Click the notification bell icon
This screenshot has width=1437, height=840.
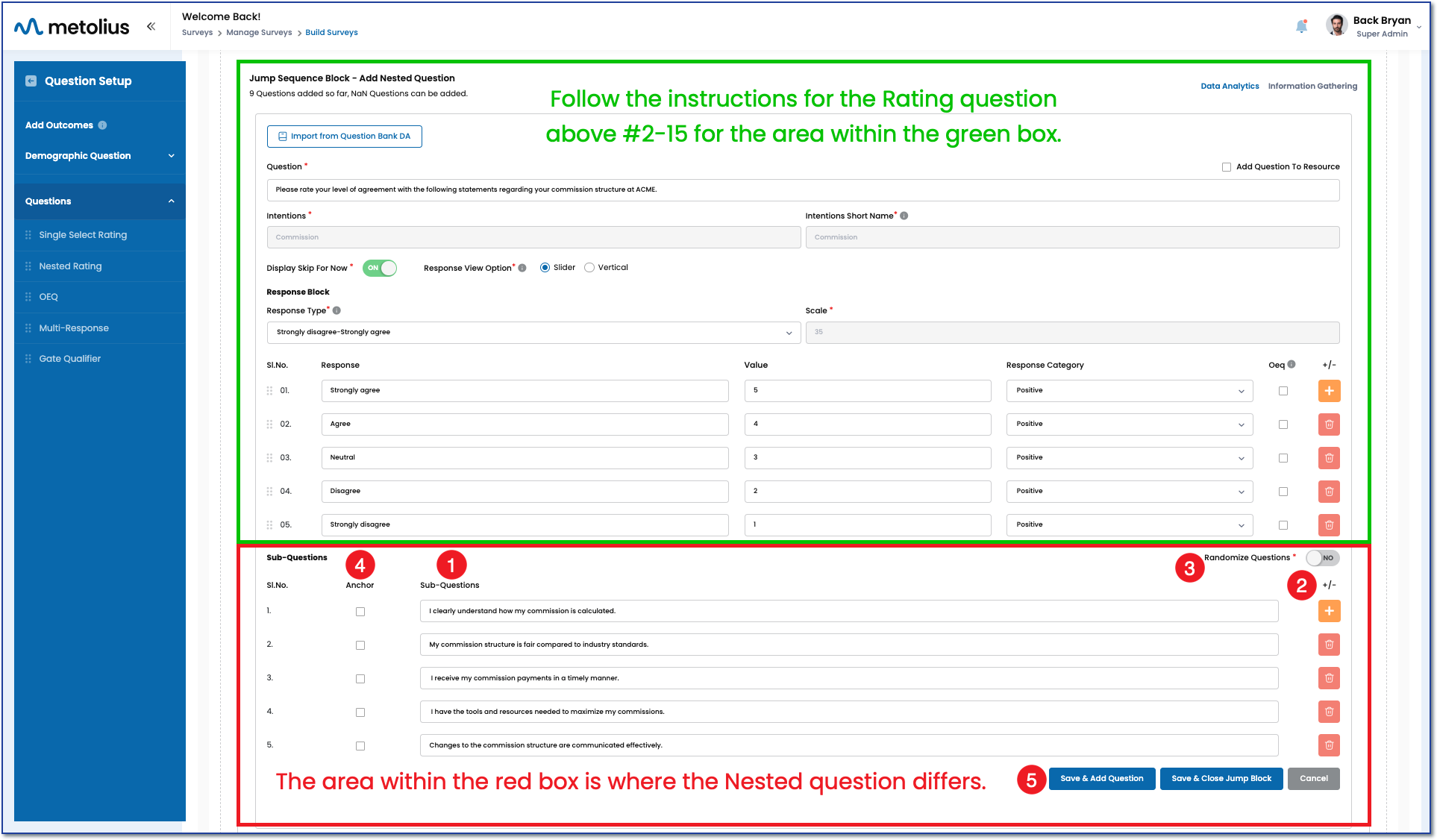point(1301,27)
